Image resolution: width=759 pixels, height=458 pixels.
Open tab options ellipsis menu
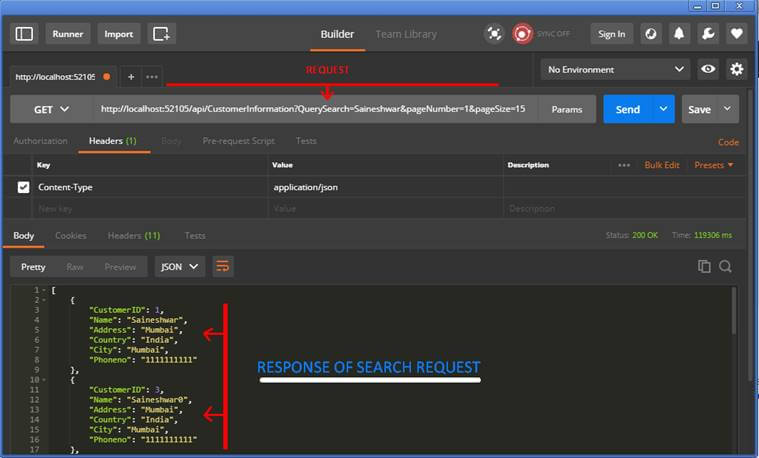(152, 76)
